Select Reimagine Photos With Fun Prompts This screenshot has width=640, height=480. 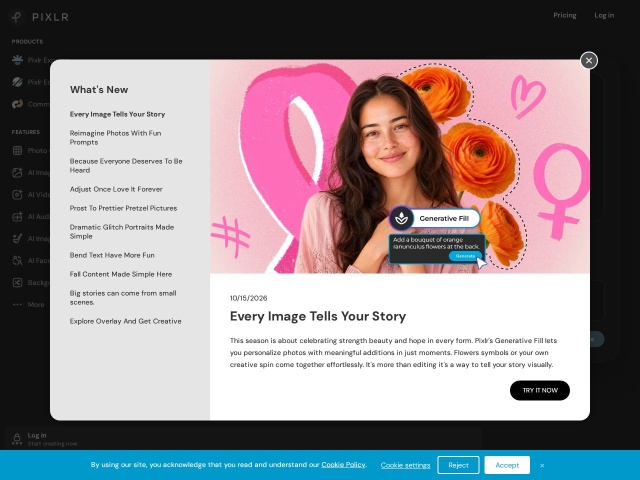tap(116, 138)
